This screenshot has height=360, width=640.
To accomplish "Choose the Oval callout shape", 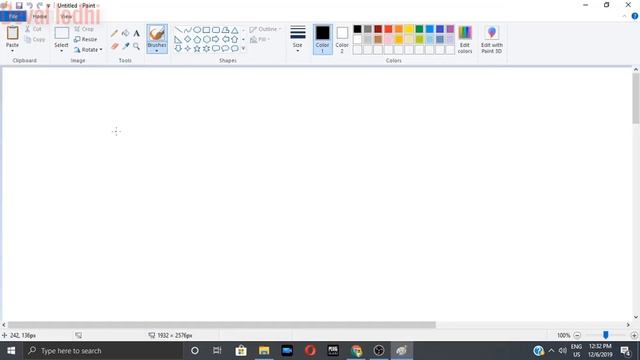I will (x=225, y=49).
